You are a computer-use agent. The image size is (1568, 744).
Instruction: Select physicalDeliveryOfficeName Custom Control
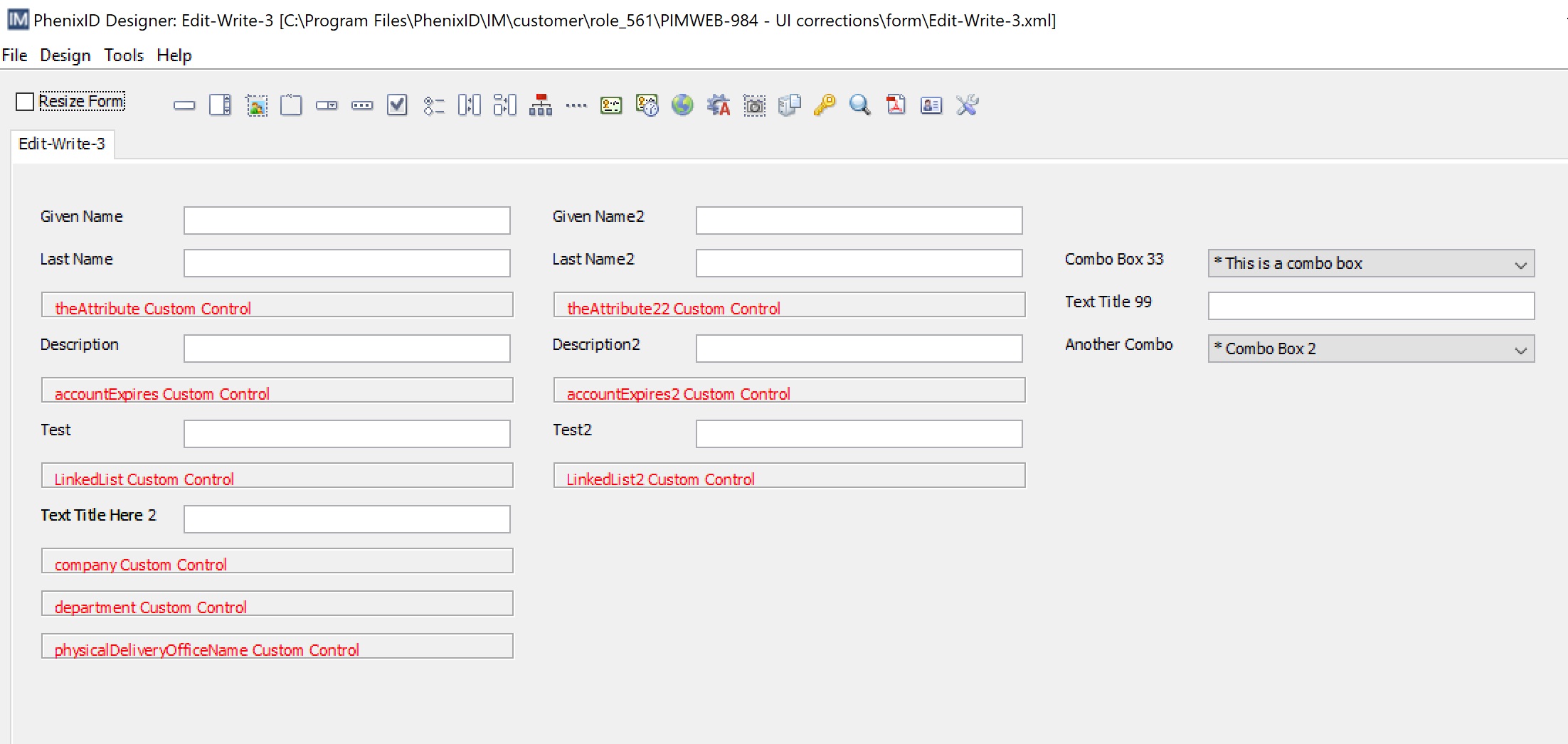coord(277,647)
